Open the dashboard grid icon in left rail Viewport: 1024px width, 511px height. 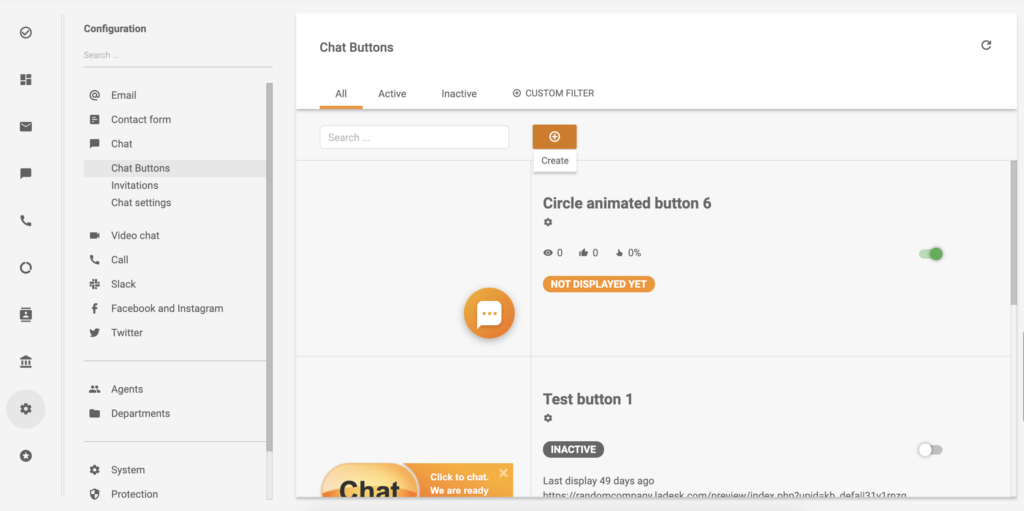[x=26, y=79]
